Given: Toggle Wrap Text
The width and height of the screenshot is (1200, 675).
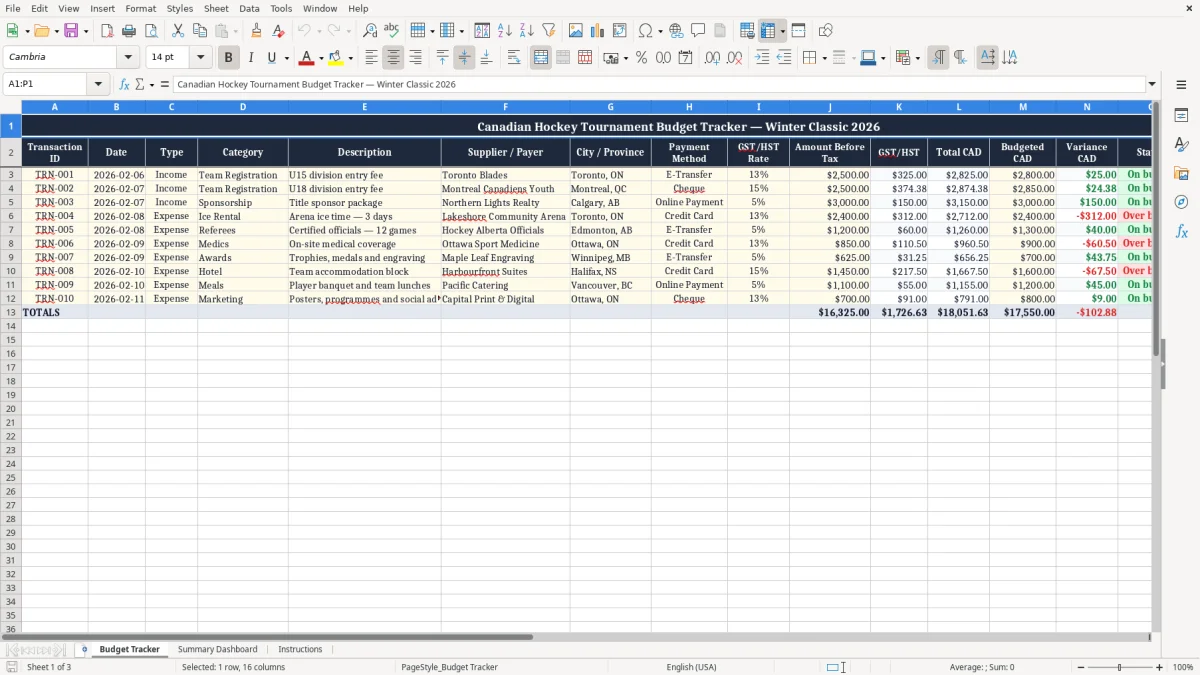Looking at the screenshot, I should coord(514,58).
